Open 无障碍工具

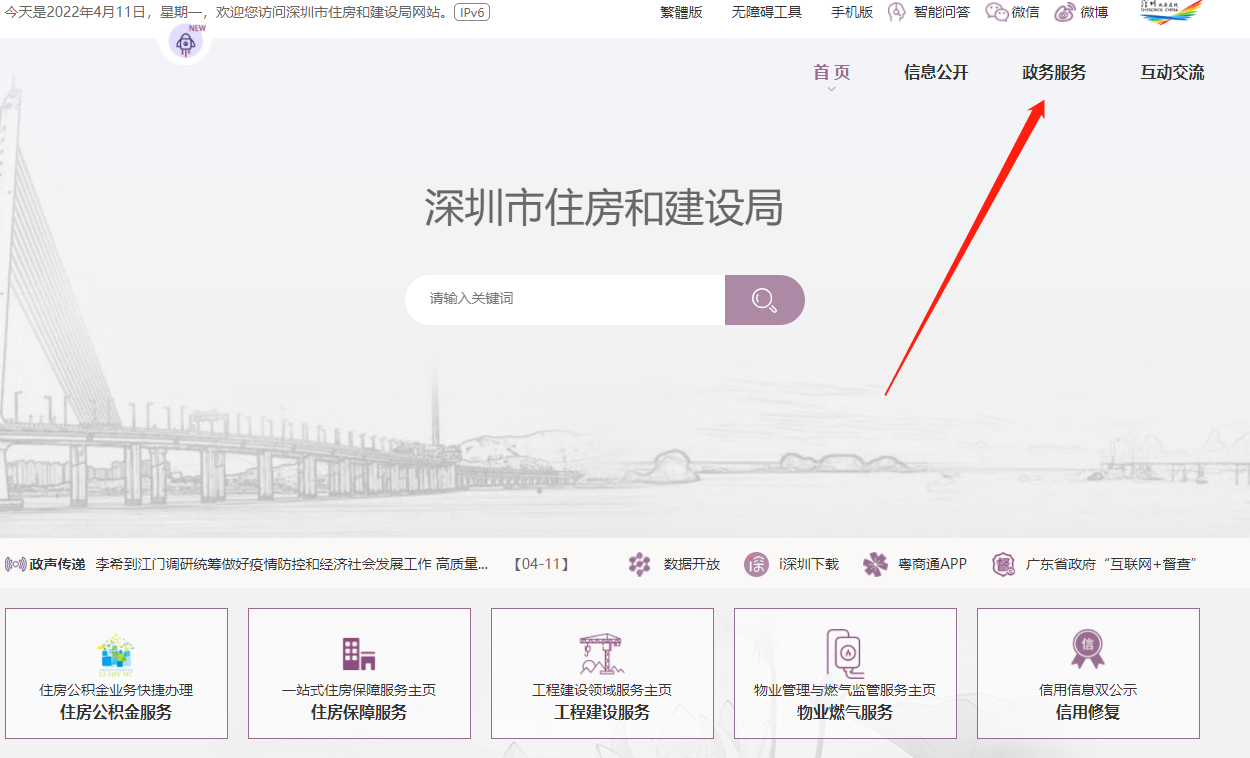[767, 12]
